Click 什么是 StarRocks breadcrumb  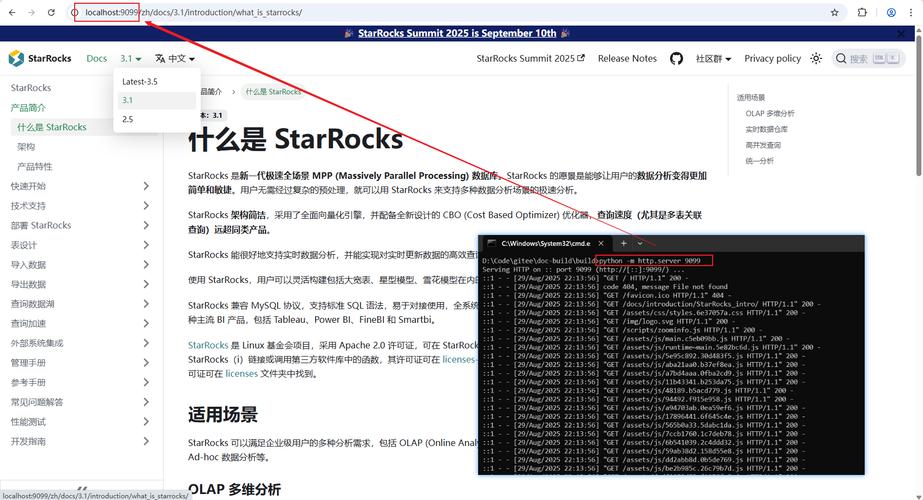point(273,92)
